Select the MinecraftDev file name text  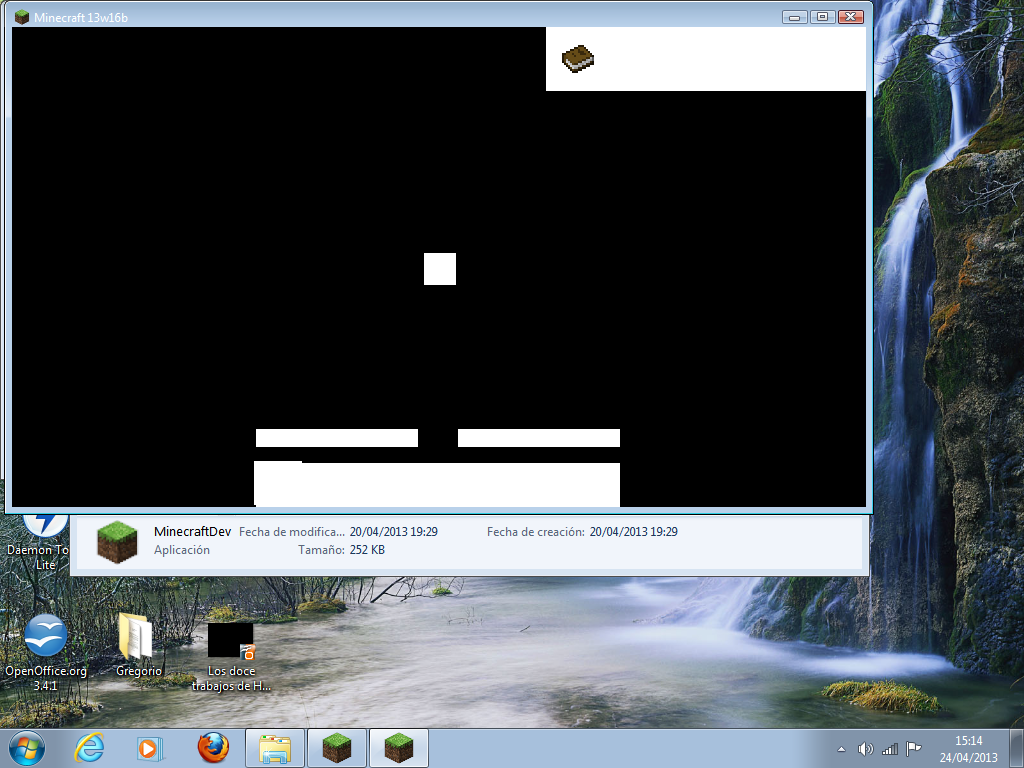192,532
